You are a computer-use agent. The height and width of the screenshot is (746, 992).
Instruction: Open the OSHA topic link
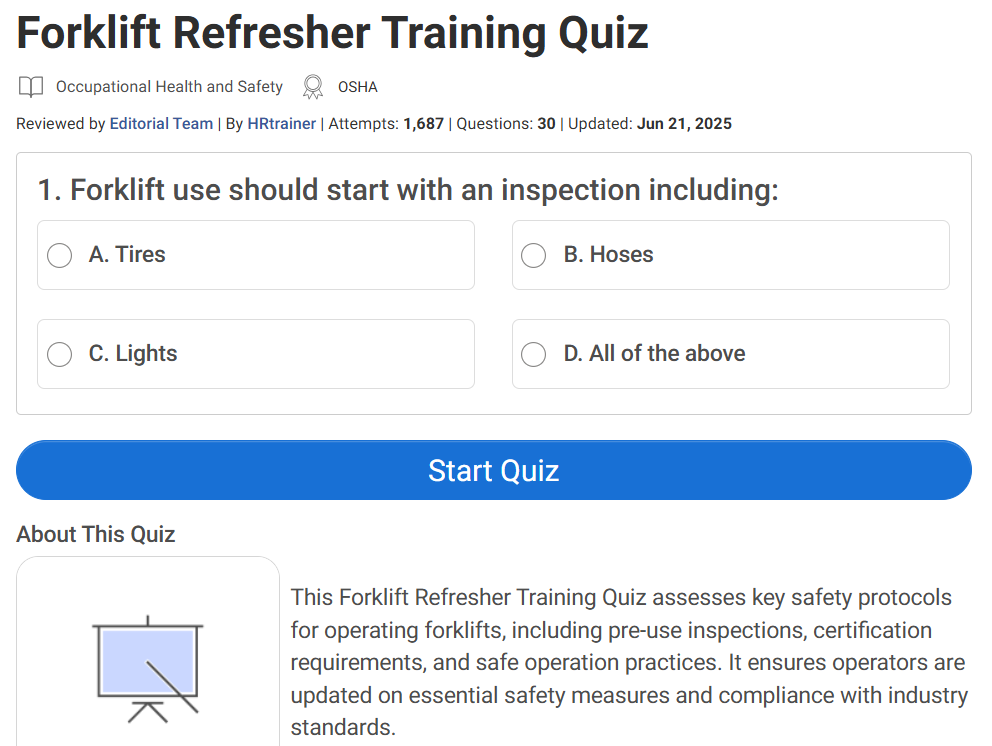(357, 87)
